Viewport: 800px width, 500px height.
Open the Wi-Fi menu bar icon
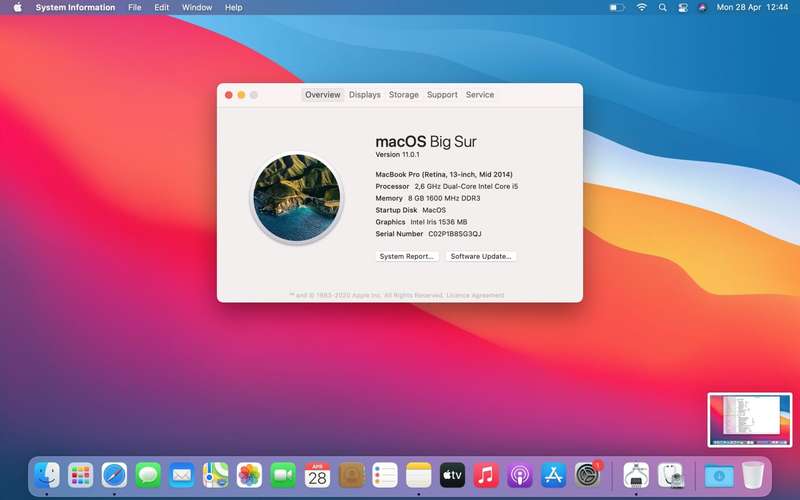point(642,8)
